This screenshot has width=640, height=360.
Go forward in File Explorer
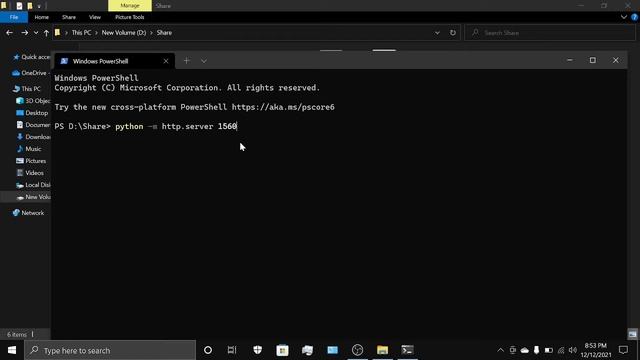pyautogui.click(x=24, y=33)
